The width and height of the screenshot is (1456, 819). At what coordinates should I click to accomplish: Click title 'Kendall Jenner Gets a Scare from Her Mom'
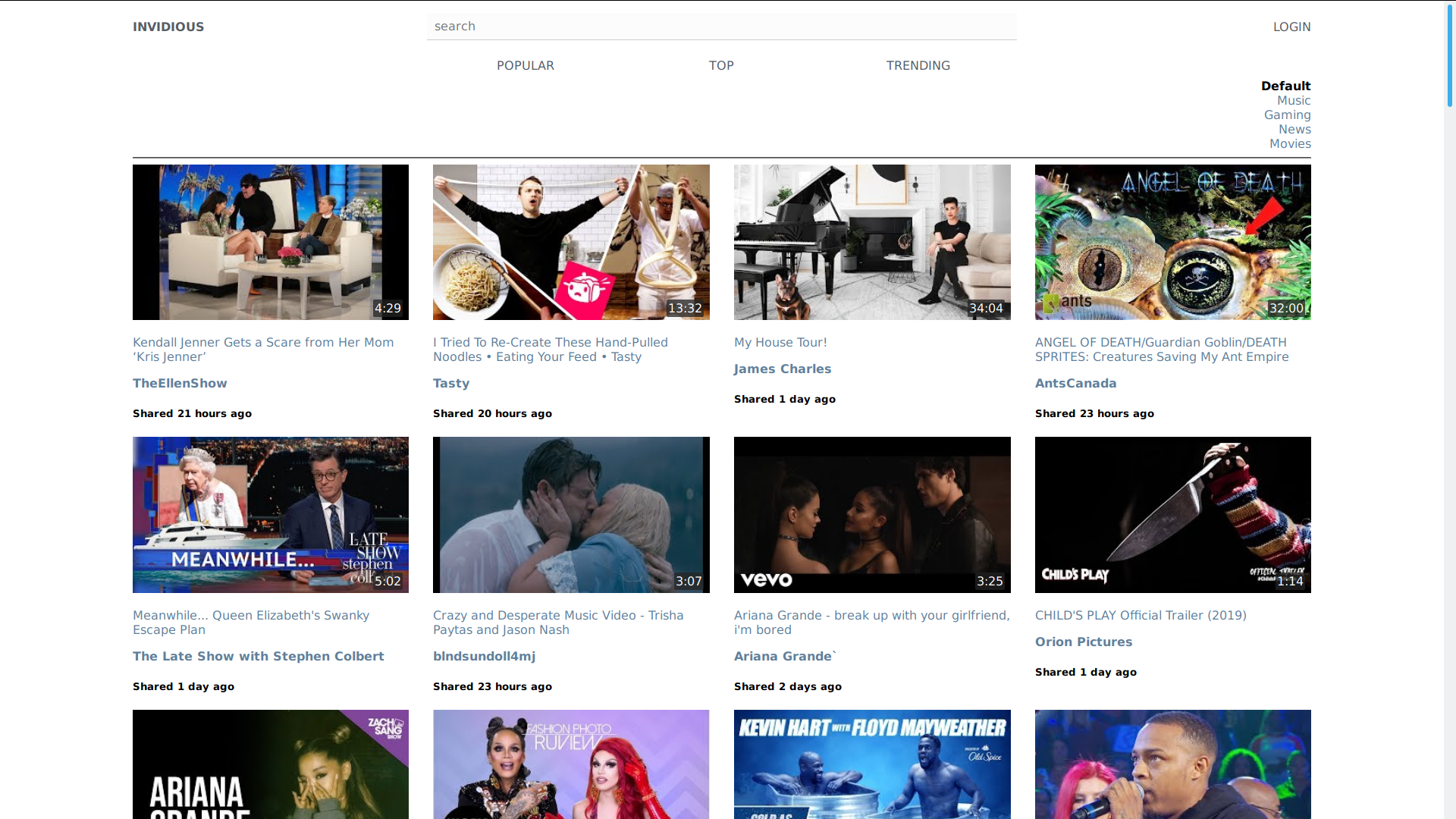[263, 350]
